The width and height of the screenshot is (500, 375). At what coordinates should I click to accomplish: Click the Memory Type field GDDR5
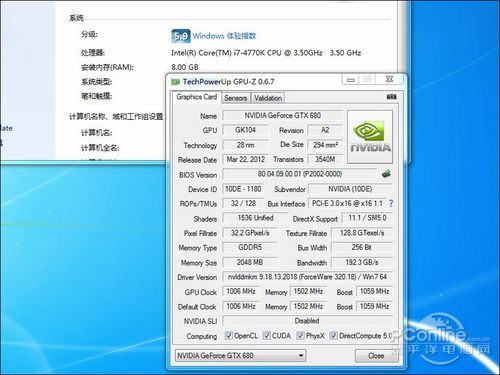(250, 247)
